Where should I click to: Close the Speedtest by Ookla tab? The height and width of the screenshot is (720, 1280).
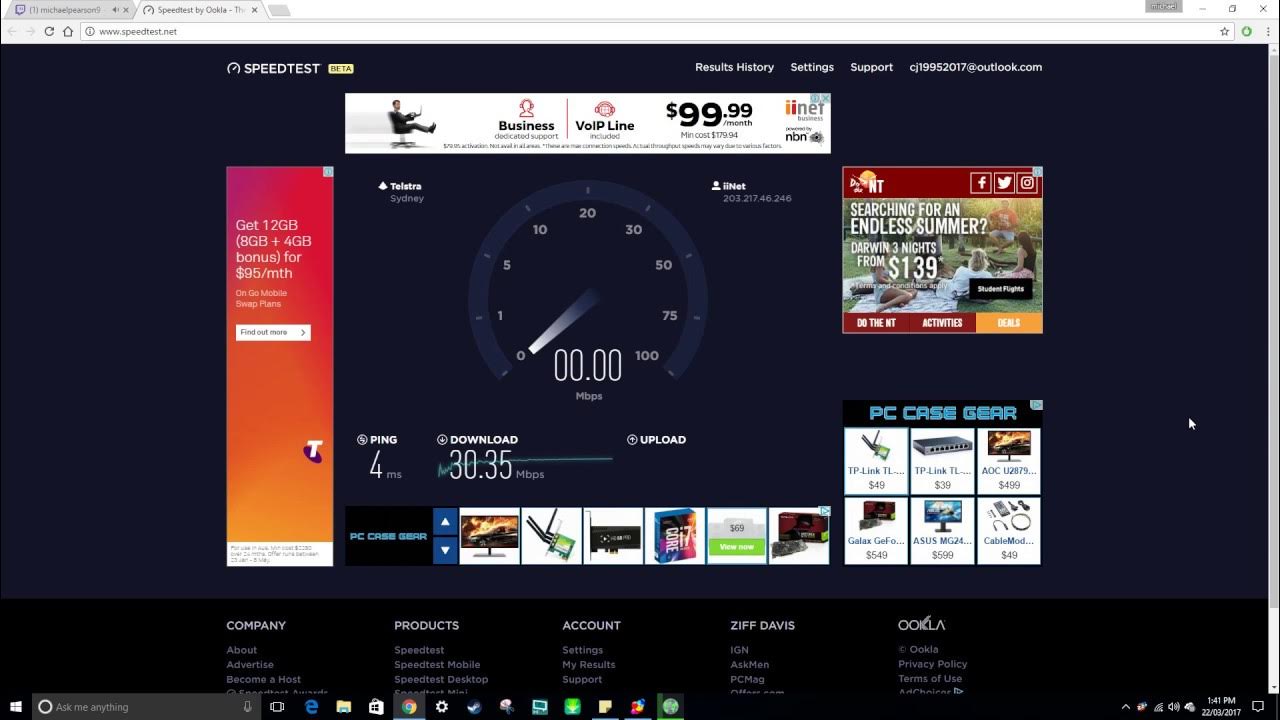click(x=256, y=10)
